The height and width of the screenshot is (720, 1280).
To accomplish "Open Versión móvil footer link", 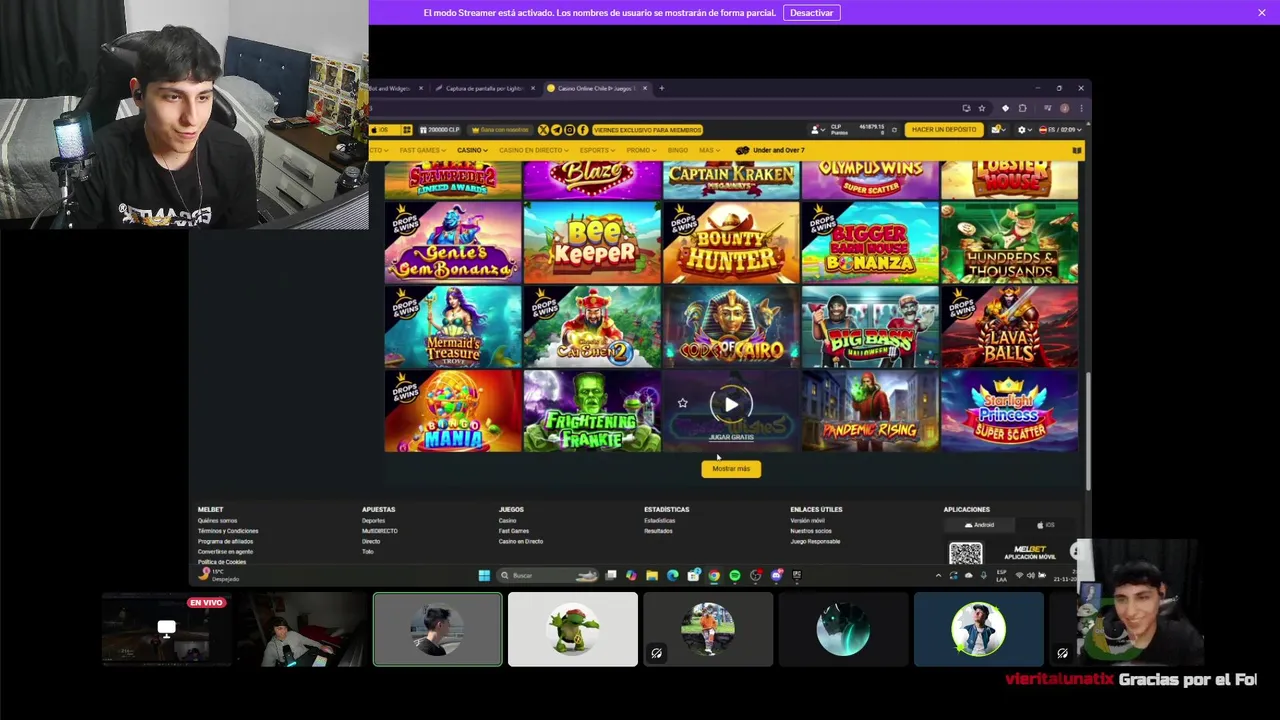I will pos(807,520).
